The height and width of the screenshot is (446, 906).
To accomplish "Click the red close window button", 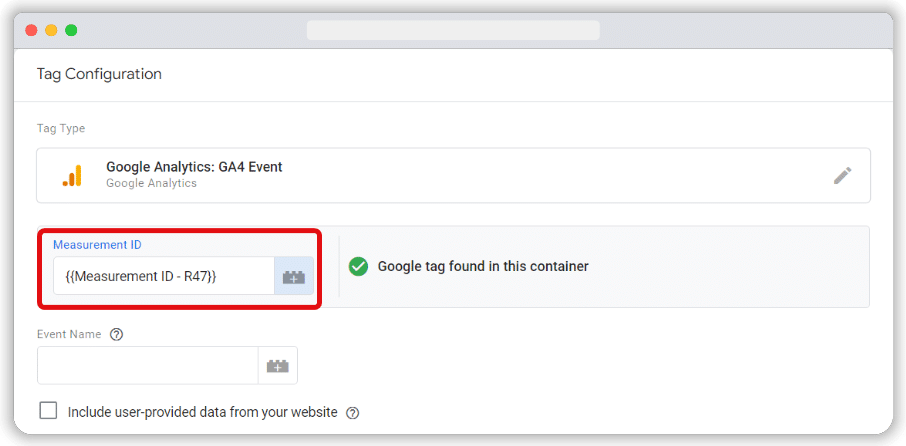I will 32,30.
